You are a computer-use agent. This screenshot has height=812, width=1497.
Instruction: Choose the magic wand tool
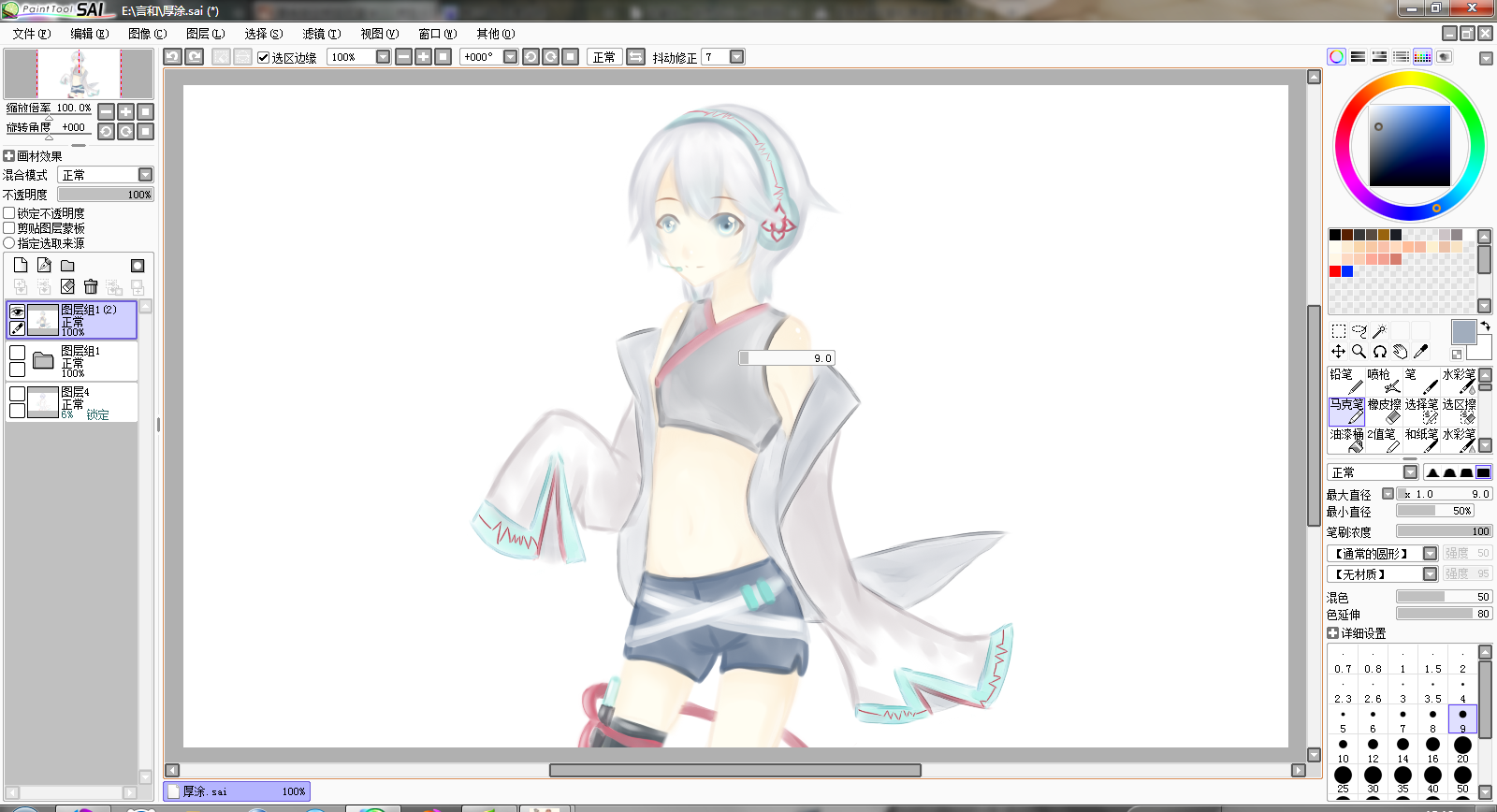point(1380,331)
